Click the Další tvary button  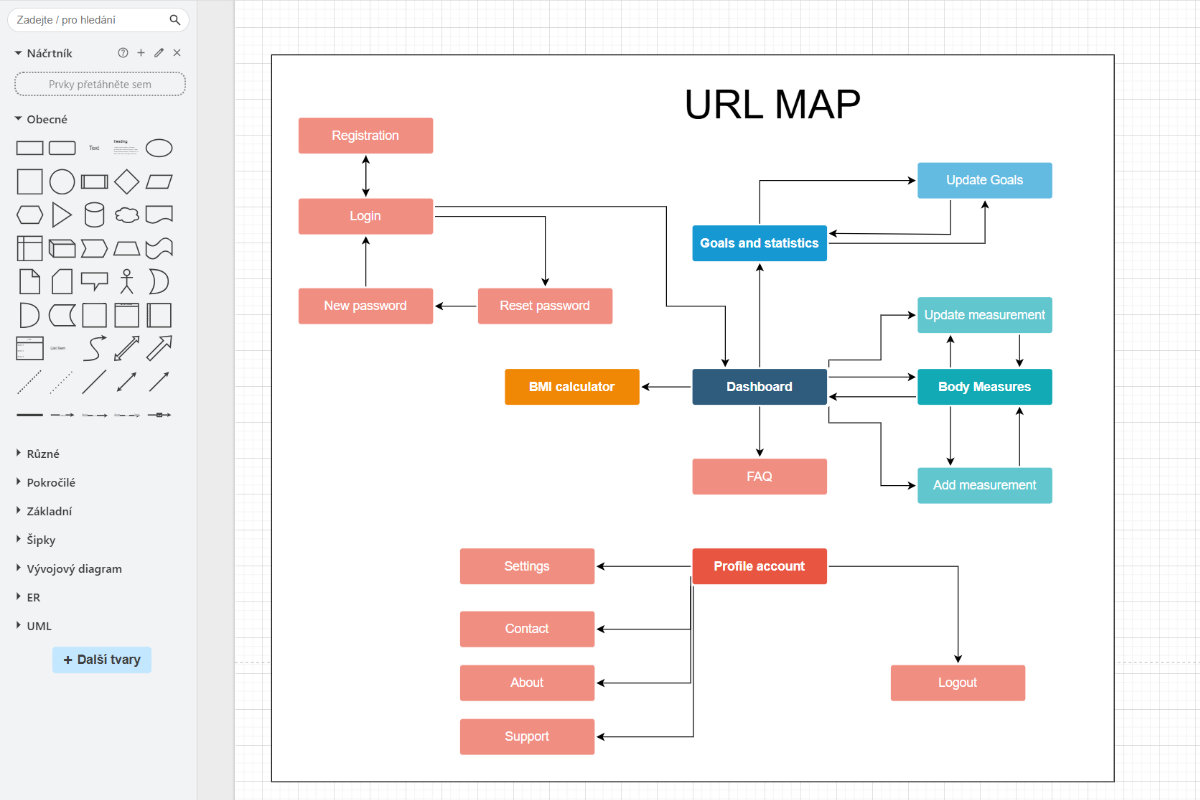tap(101, 659)
